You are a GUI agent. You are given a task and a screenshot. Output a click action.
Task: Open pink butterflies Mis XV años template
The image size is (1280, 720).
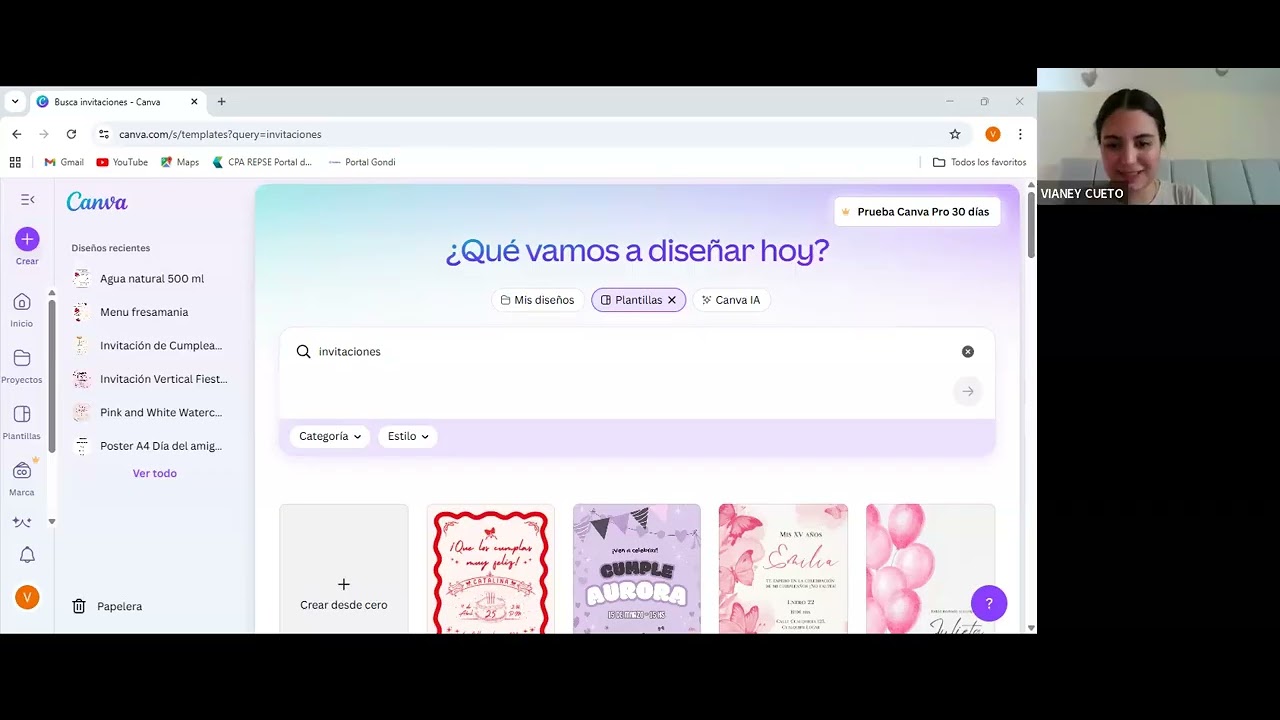[783, 569]
